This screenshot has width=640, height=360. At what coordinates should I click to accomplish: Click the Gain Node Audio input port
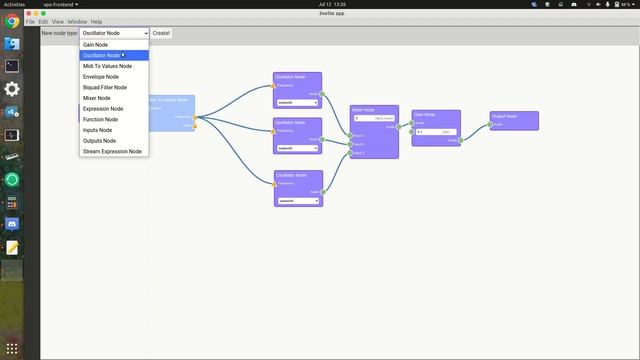tap(412, 123)
